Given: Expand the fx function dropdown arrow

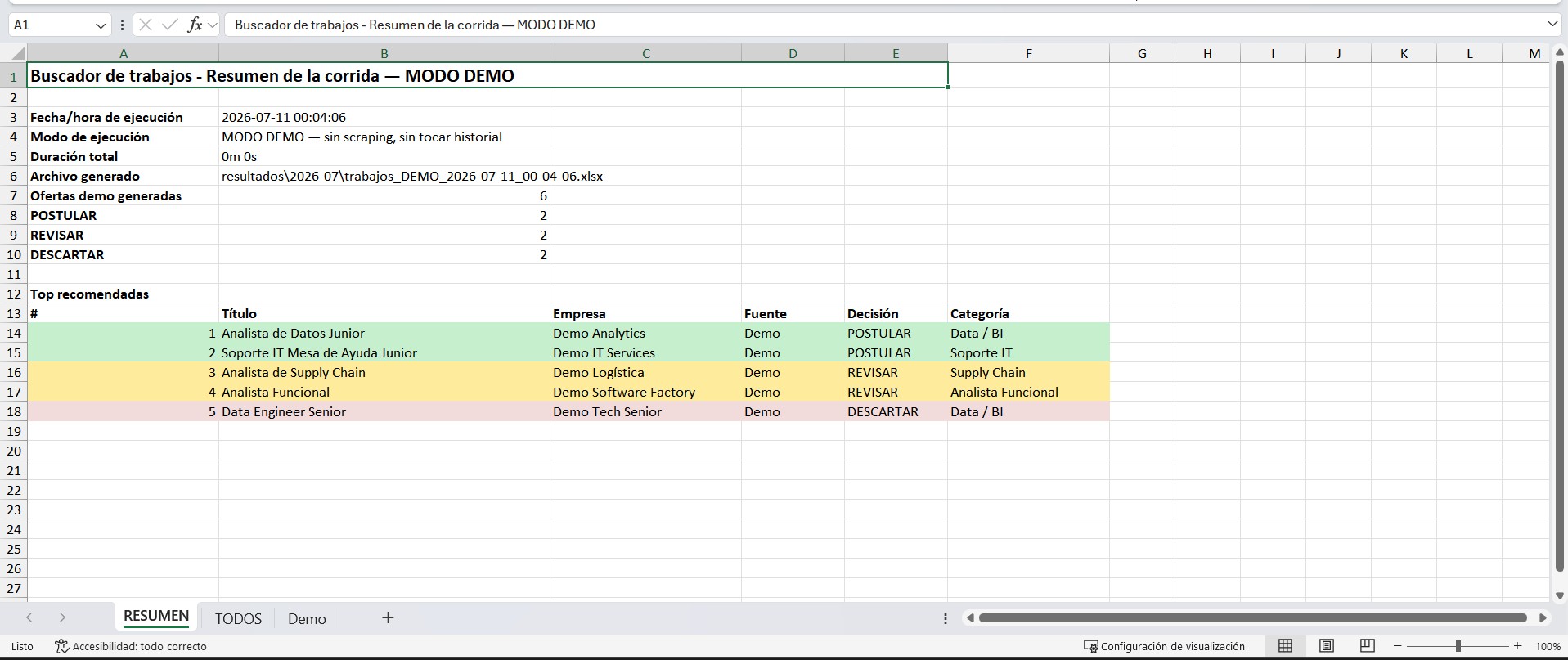Looking at the screenshot, I should pos(213,25).
